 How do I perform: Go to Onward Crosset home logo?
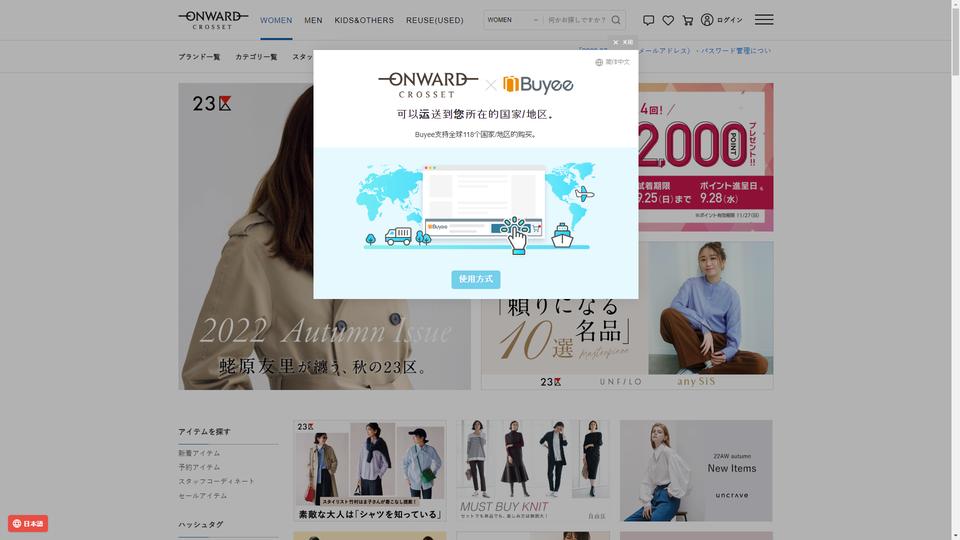(x=213, y=20)
